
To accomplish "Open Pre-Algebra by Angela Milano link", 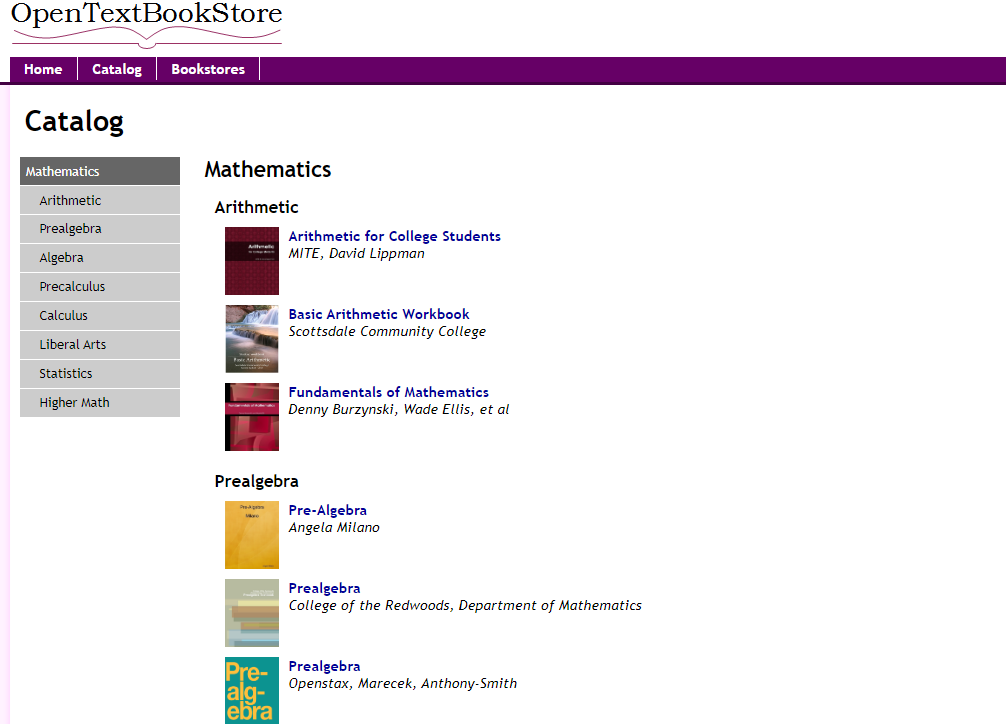I will click(327, 510).
